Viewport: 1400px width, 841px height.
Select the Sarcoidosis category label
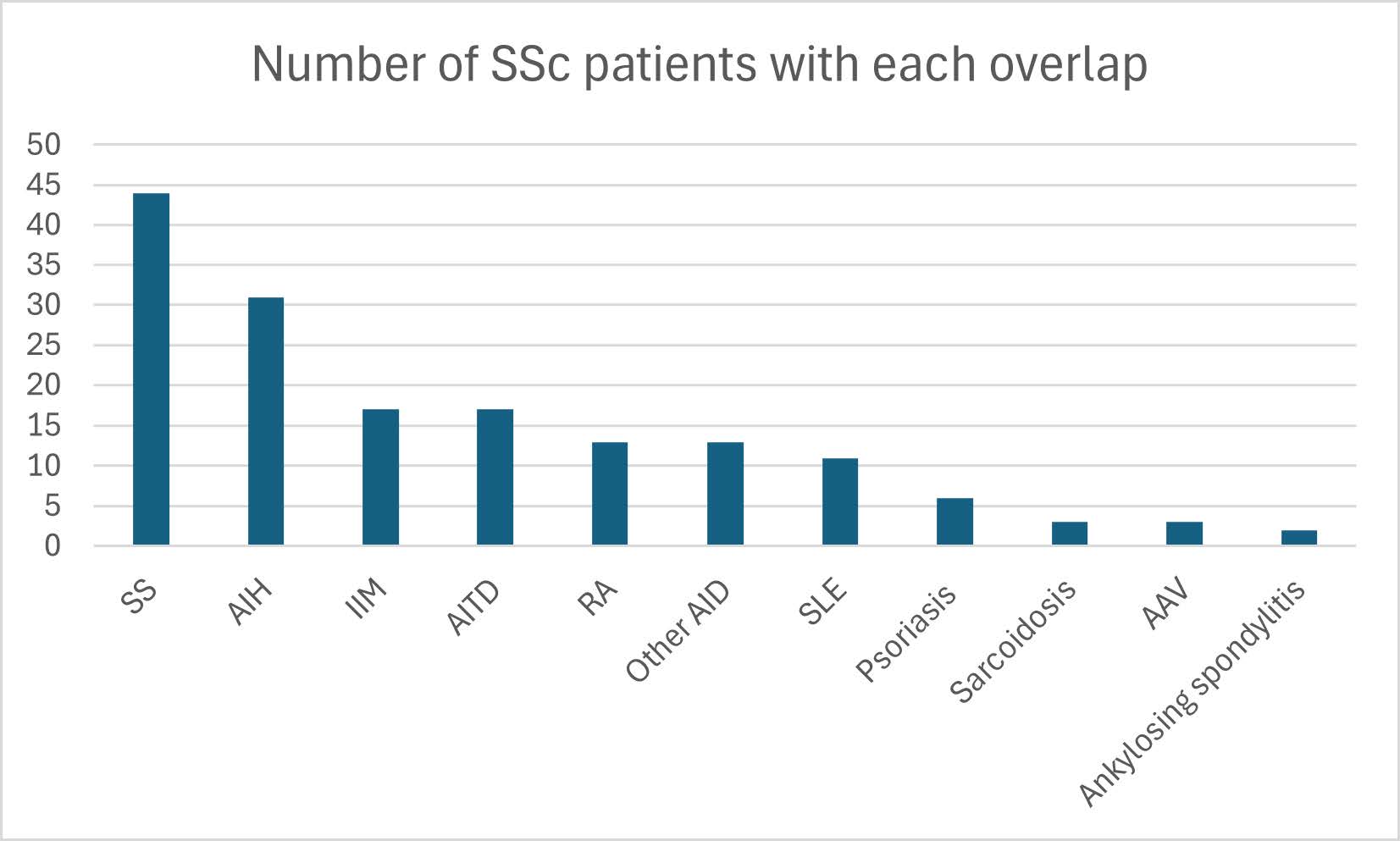click(1013, 641)
